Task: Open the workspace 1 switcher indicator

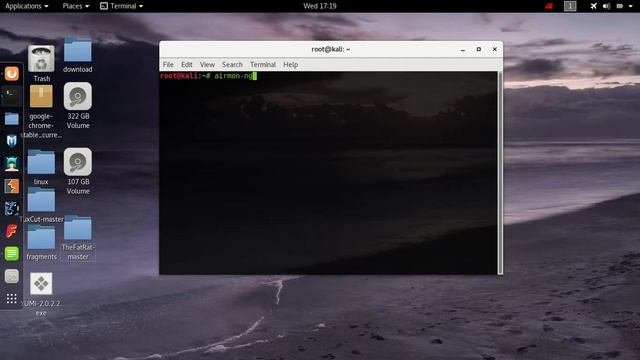Action: (570, 6)
